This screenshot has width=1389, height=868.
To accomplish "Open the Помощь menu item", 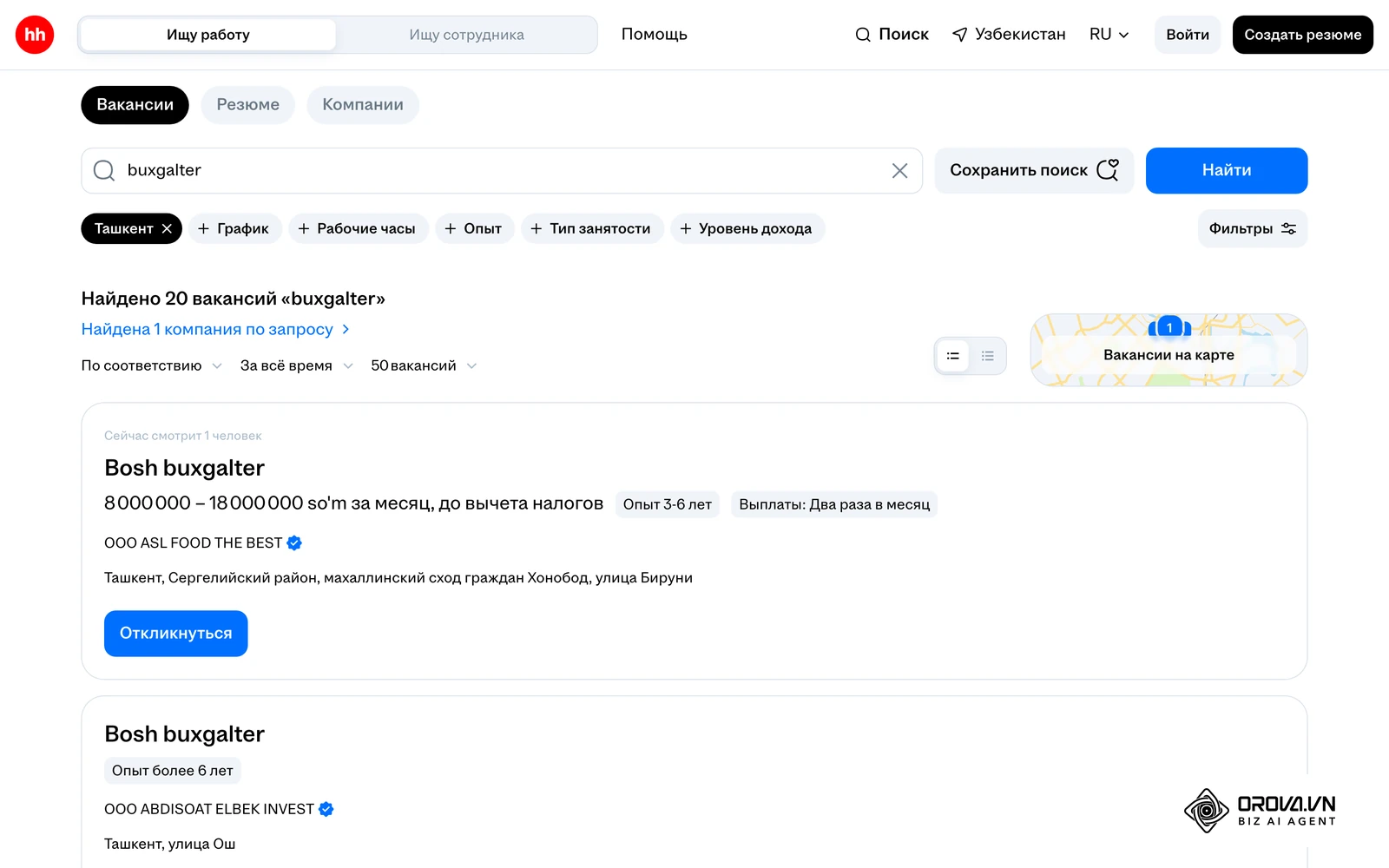I will (x=655, y=35).
